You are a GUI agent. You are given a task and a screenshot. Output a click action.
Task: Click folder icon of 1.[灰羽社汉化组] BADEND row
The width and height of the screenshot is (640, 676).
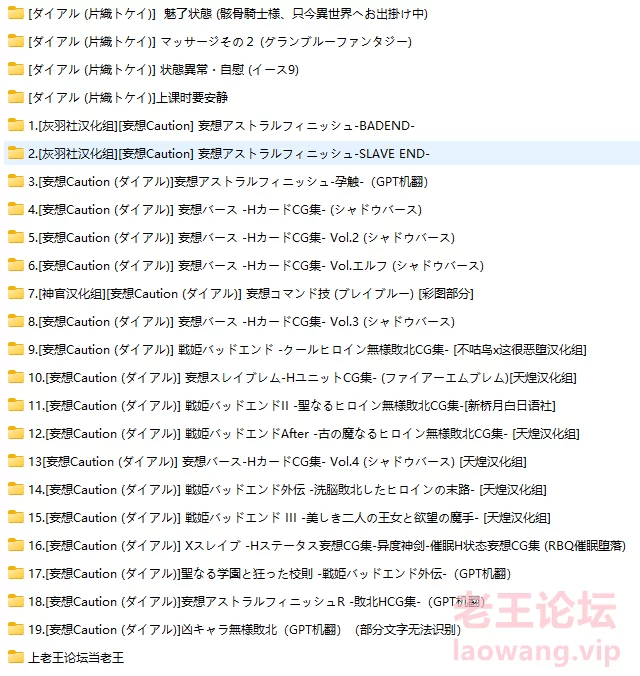(x=16, y=125)
